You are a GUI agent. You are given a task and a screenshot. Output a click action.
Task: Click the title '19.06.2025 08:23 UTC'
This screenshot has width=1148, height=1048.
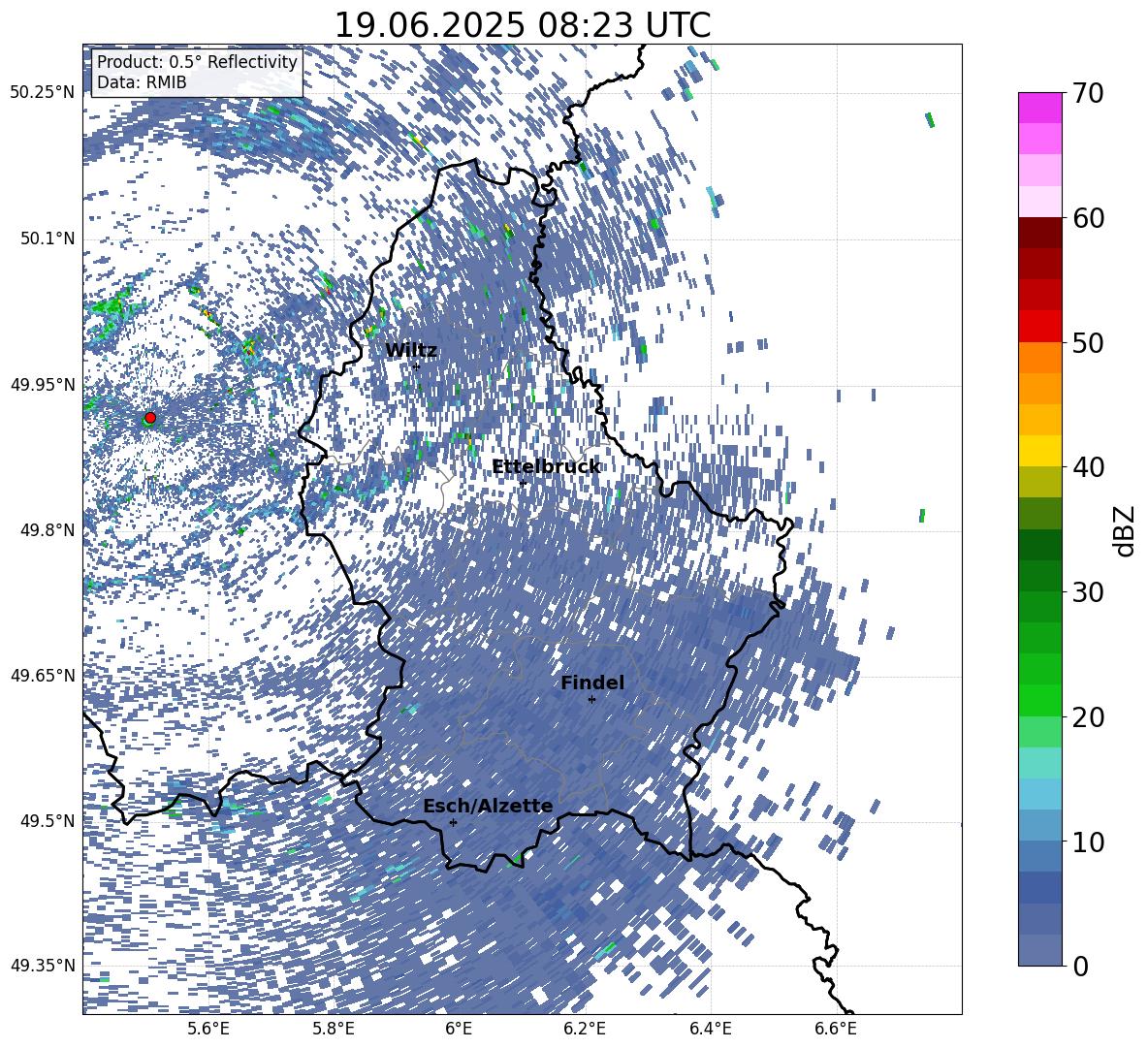click(x=522, y=25)
